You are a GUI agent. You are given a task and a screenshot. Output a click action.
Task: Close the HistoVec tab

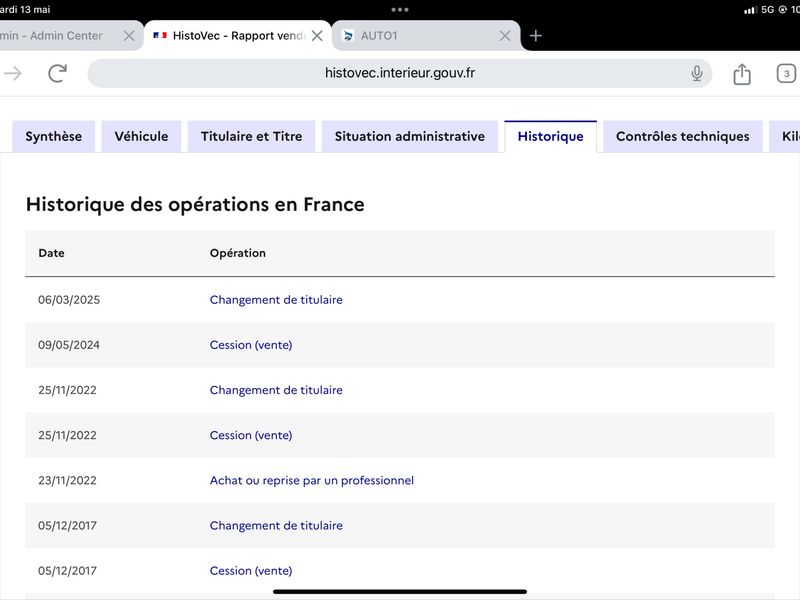click(x=317, y=36)
